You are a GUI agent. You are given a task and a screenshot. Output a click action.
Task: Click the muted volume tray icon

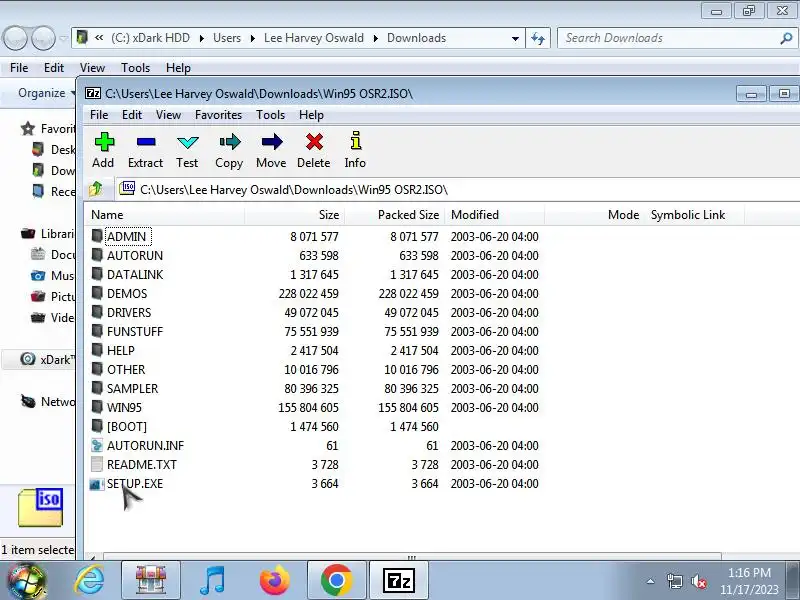click(698, 581)
